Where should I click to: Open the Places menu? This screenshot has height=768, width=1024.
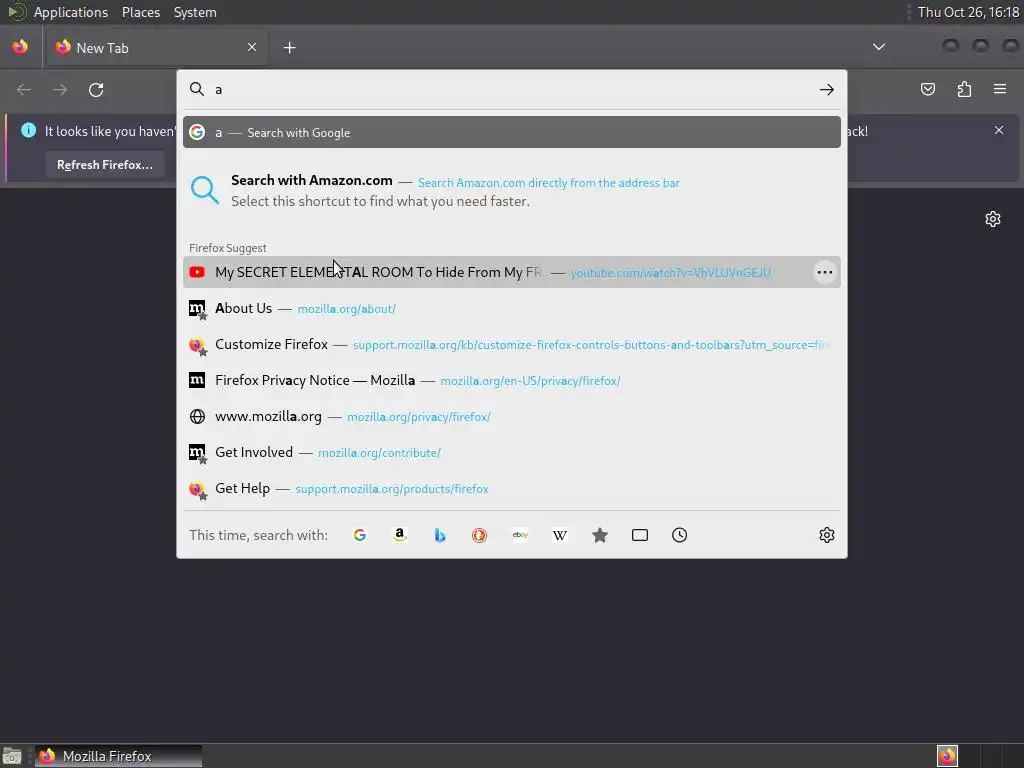point(140,12)
